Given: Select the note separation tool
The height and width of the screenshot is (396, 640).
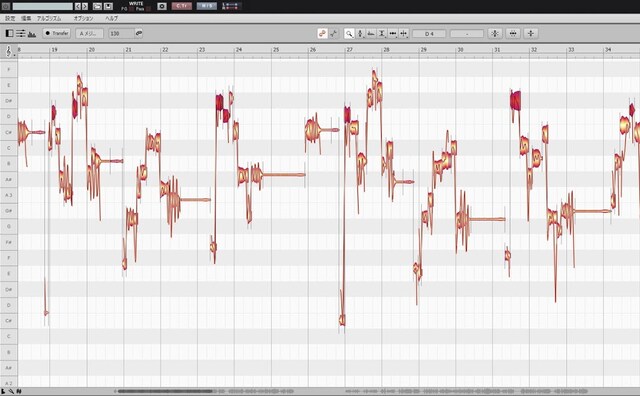Looking at the screenshot, I should point(404,34).
